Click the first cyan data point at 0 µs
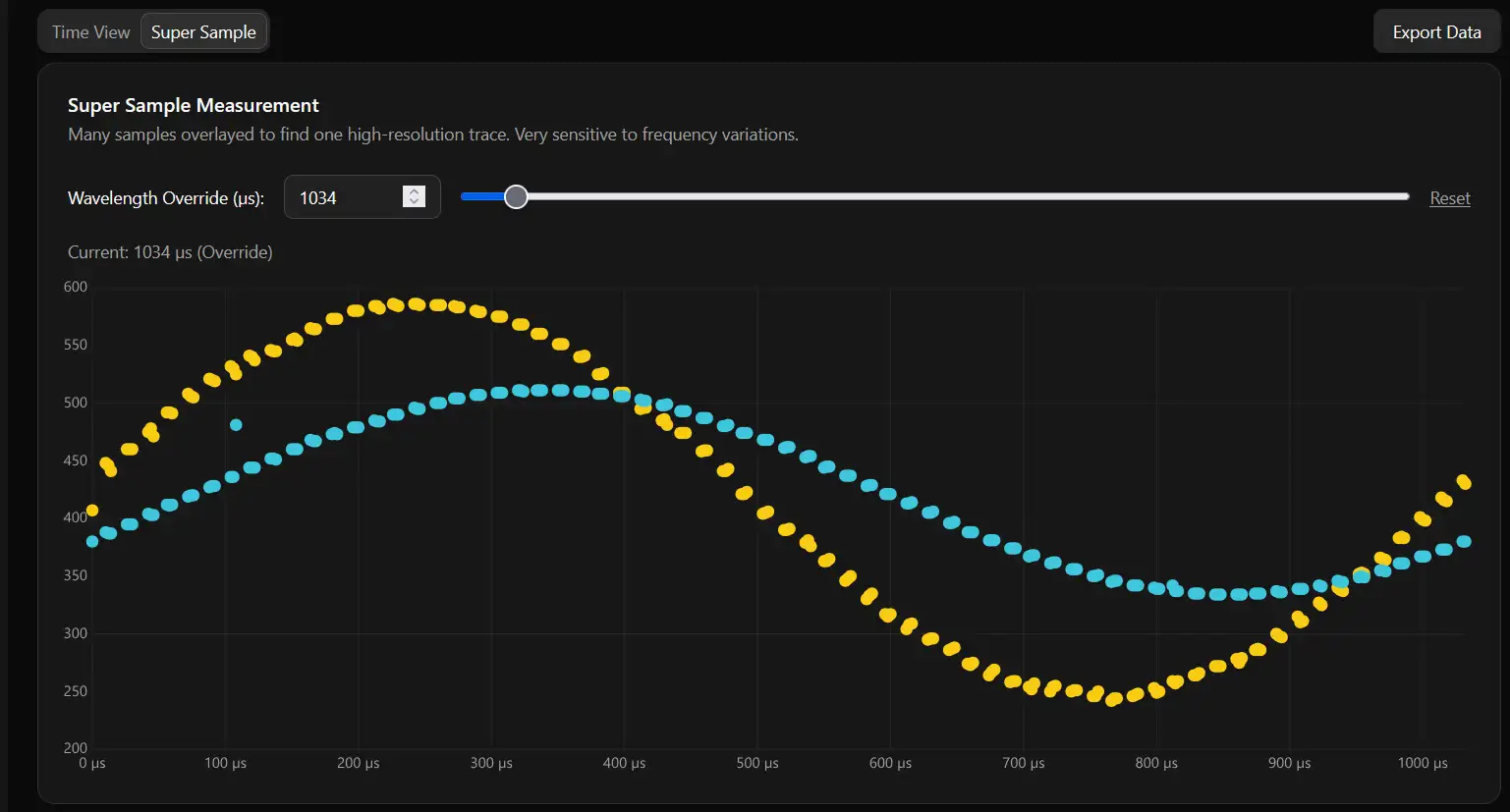This screenshot has width=1510, height=812. point(92,541)
